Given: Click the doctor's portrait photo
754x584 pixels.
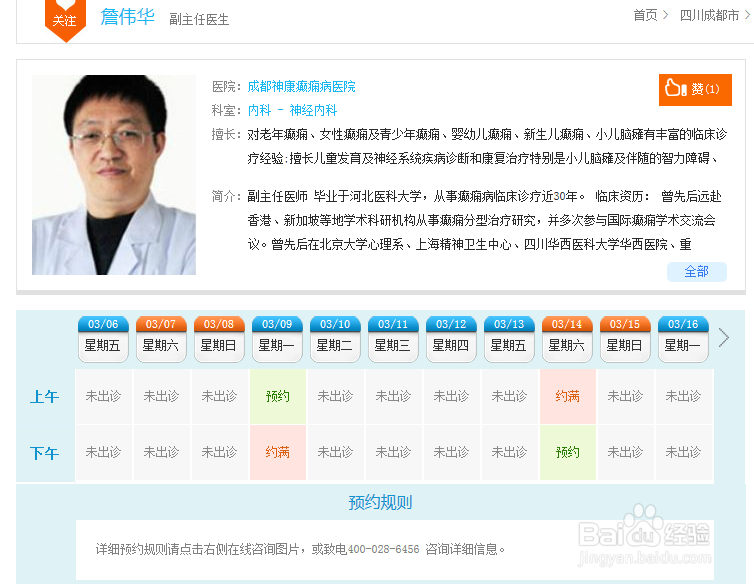Looking at the screenshot, I should [x=114, y=175].
